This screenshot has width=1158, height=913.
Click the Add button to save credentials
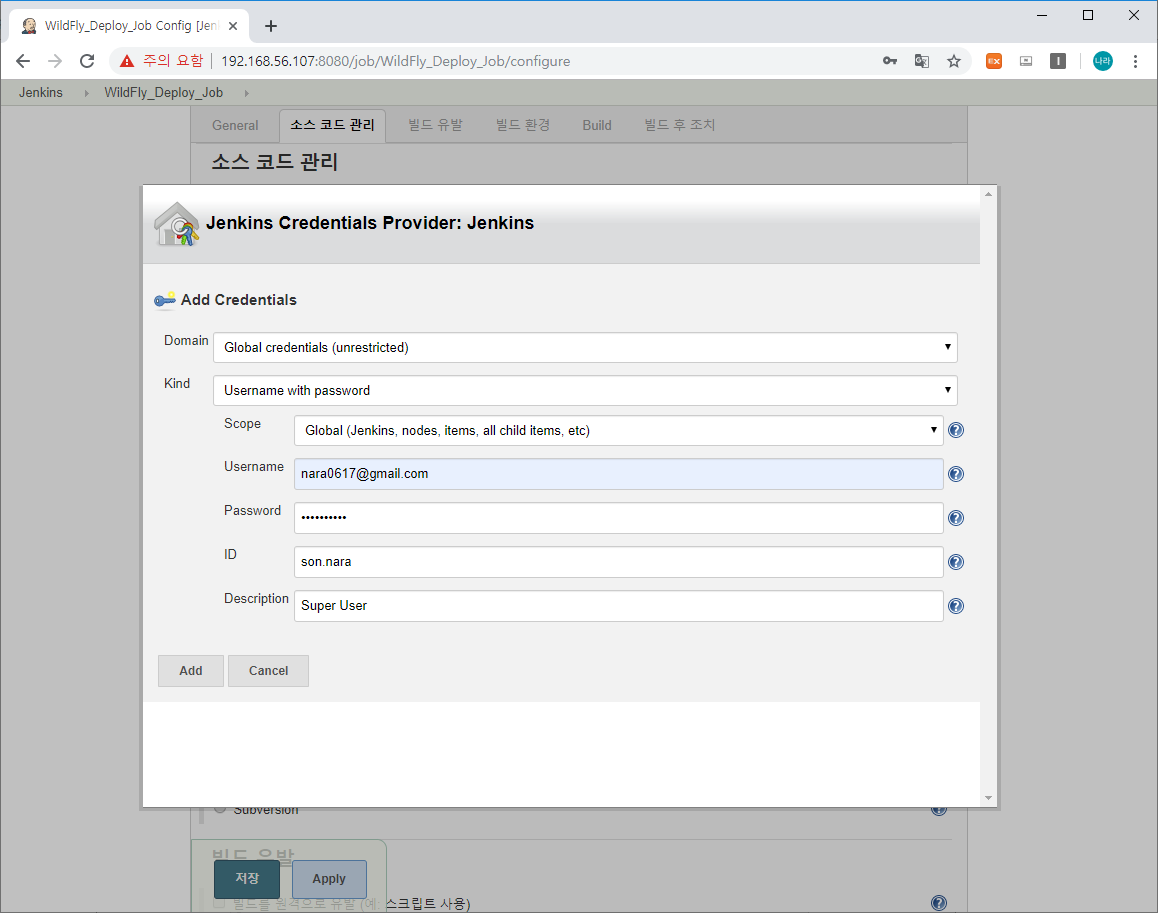pyautogui.click(x=191, y=671)
